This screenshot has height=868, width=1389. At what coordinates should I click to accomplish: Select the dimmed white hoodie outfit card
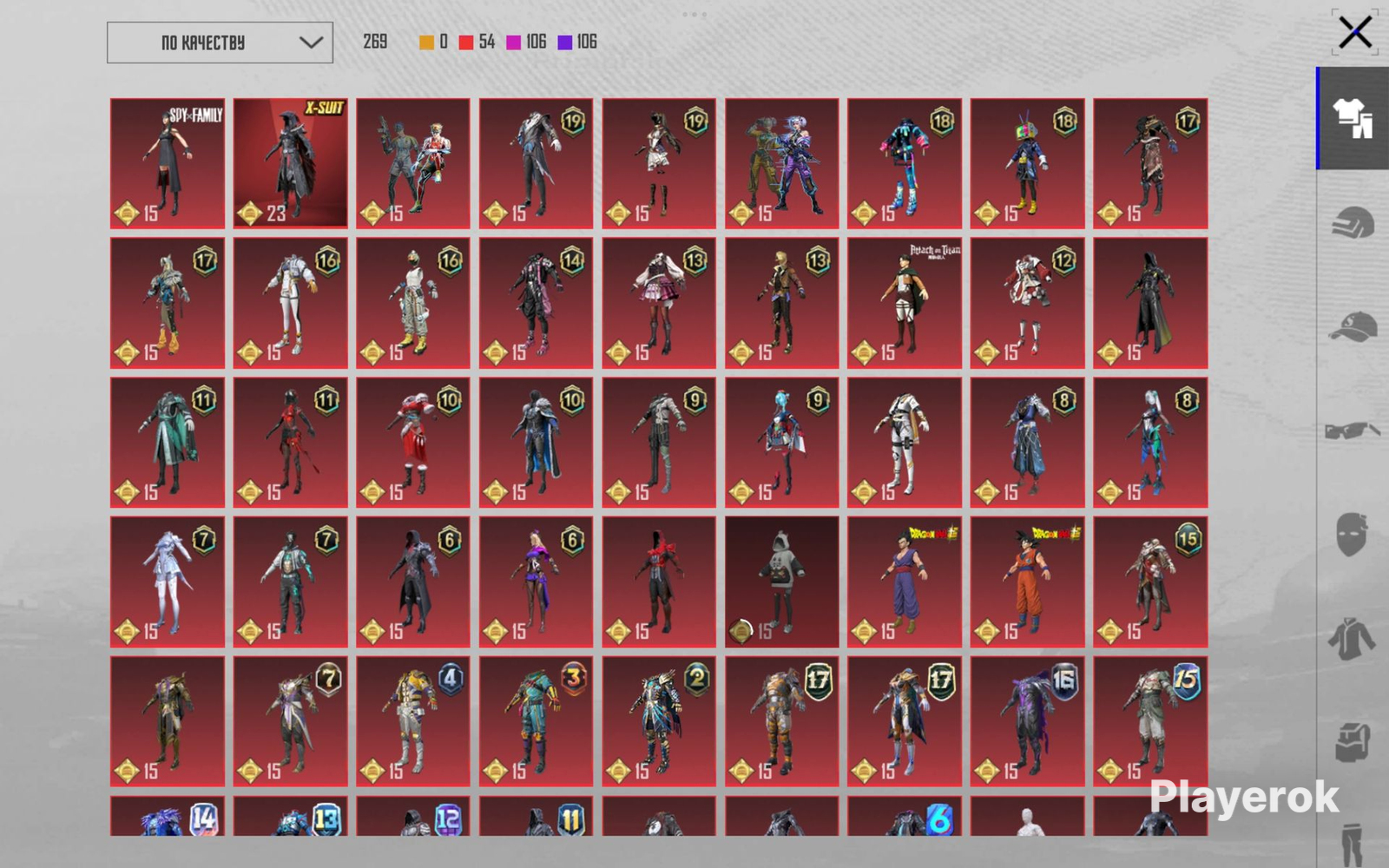pos(782,582)
